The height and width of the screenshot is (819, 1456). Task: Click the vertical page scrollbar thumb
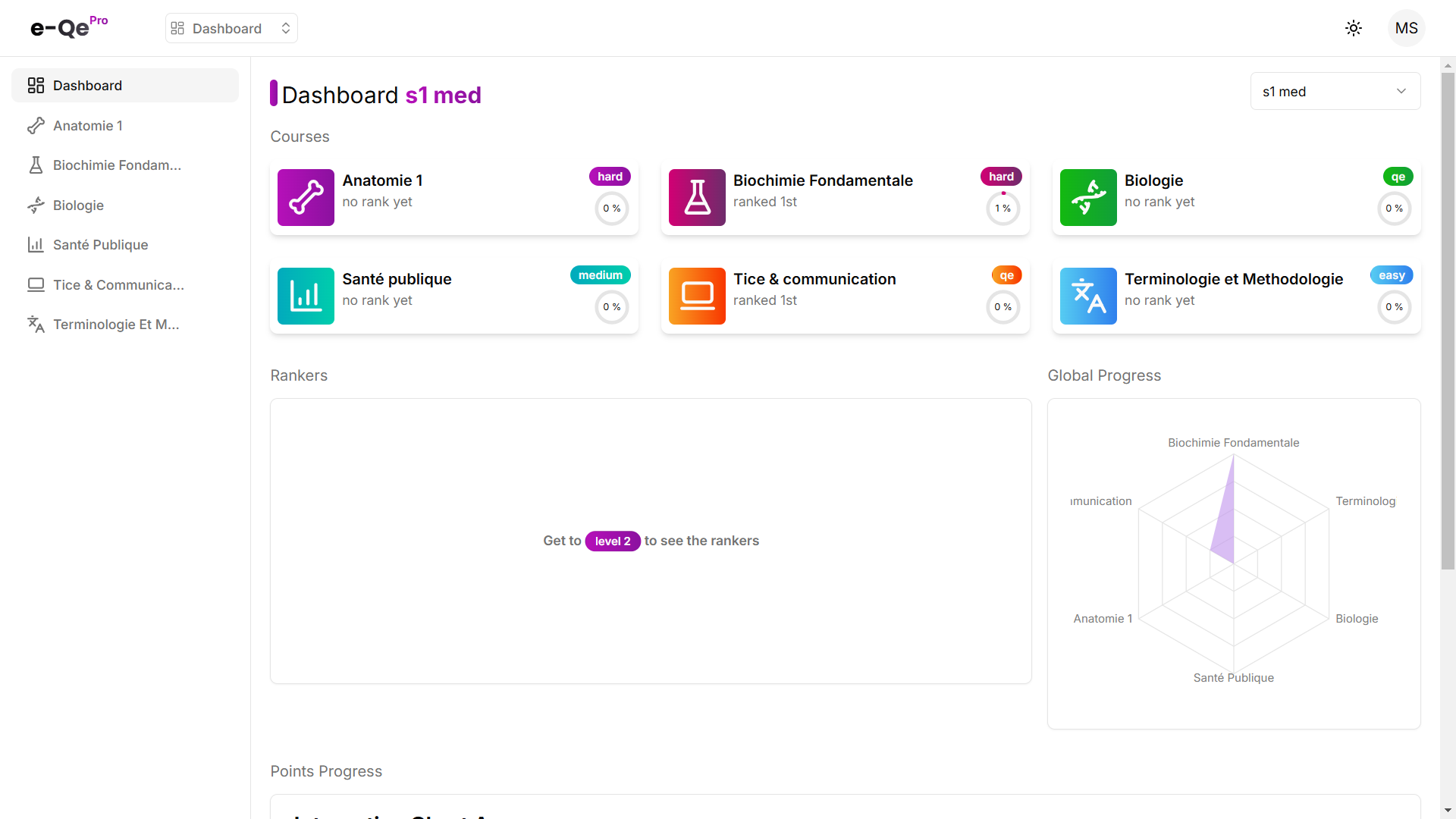pyautogui.click(x=1448, y=318)
